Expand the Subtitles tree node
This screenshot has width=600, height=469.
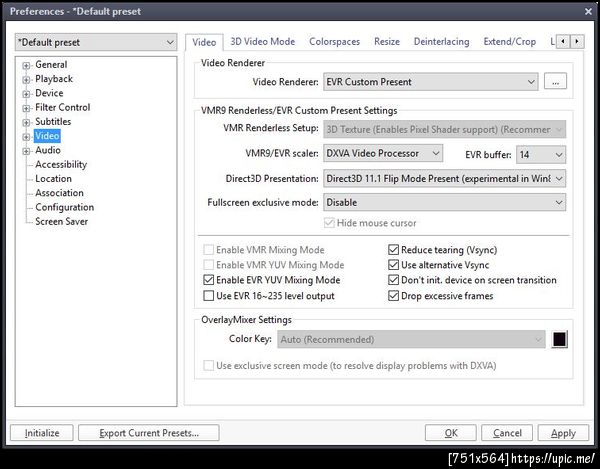tap(26, 122)
